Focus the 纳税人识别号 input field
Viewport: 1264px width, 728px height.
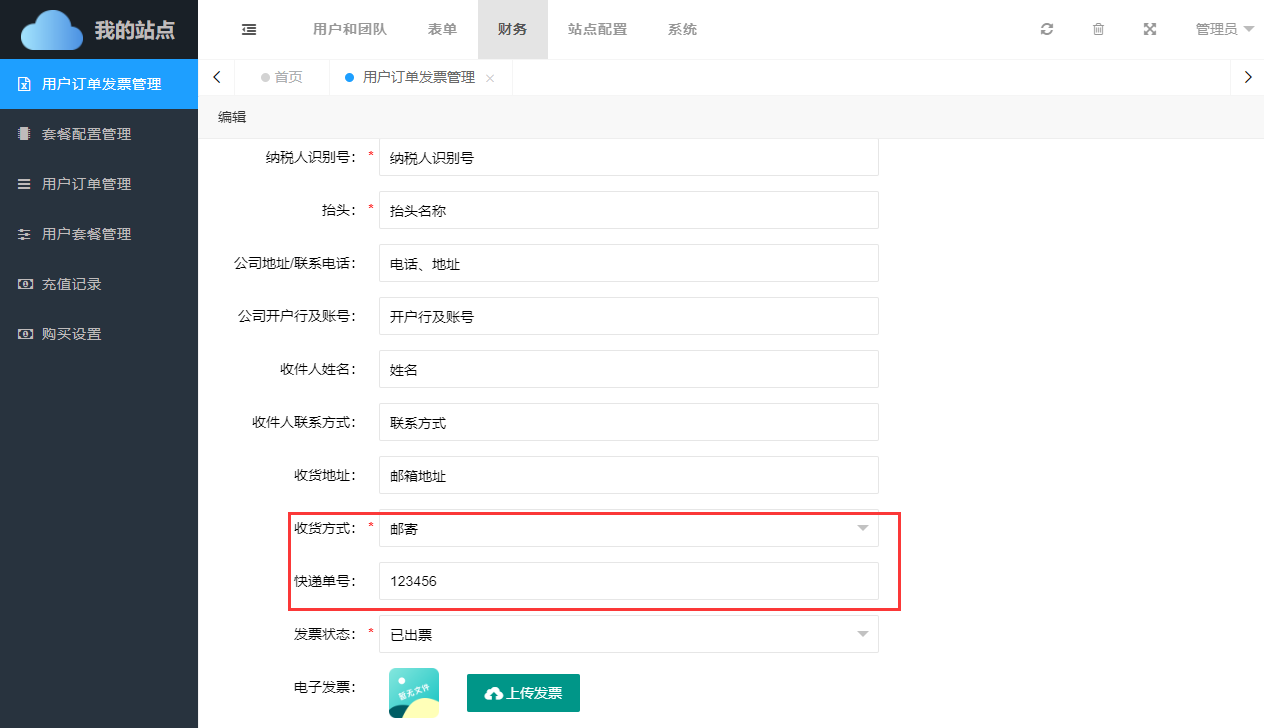(628, 157)
